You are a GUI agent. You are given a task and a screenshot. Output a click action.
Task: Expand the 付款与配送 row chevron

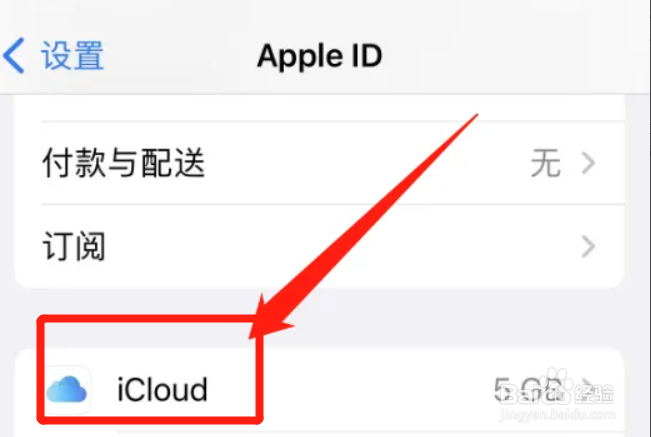click(x=588, y=163)
